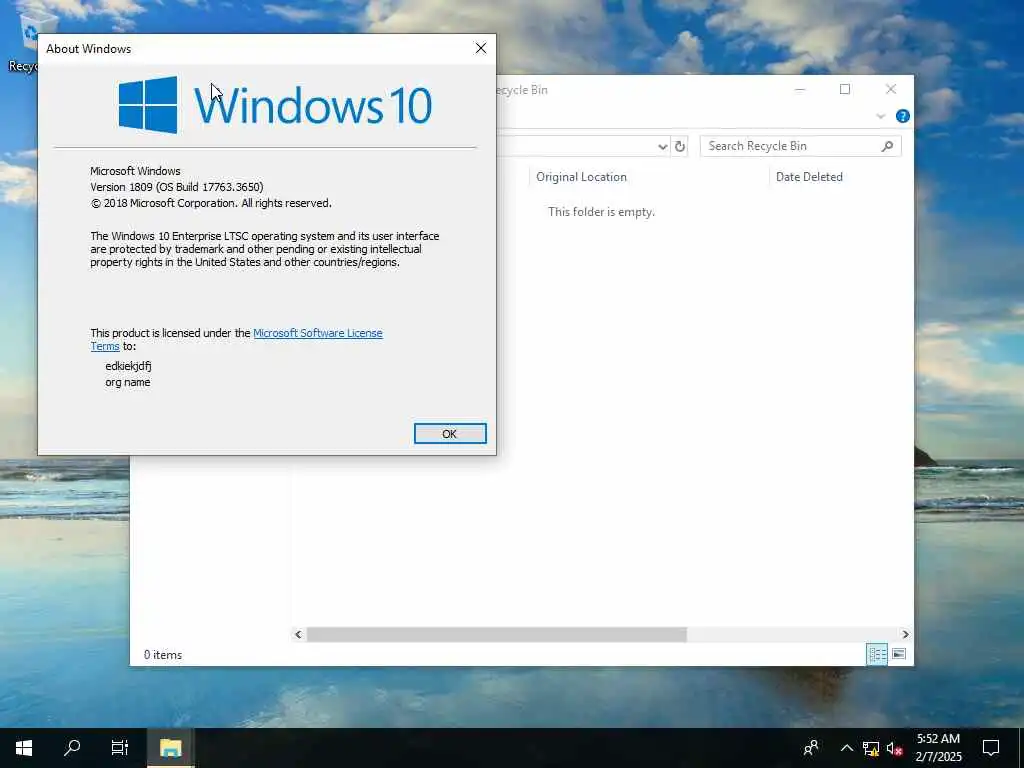Maximize the Recycle Bin window

(845, 89)
